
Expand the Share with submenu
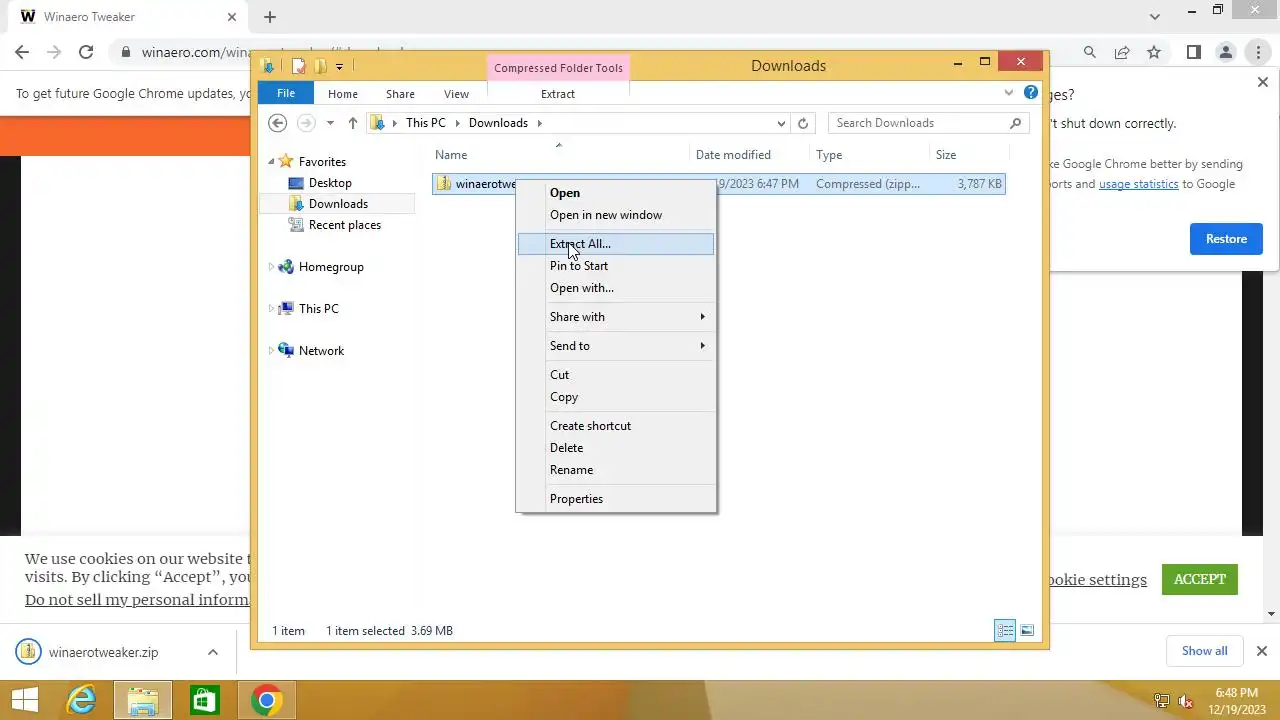pos(616,317)
